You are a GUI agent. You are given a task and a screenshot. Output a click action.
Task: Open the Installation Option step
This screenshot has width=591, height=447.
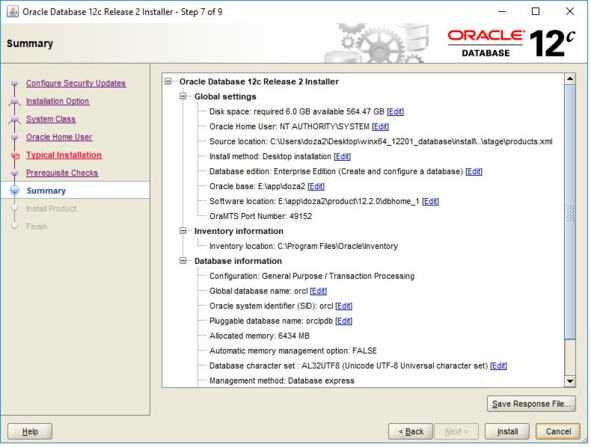point(58,101)
